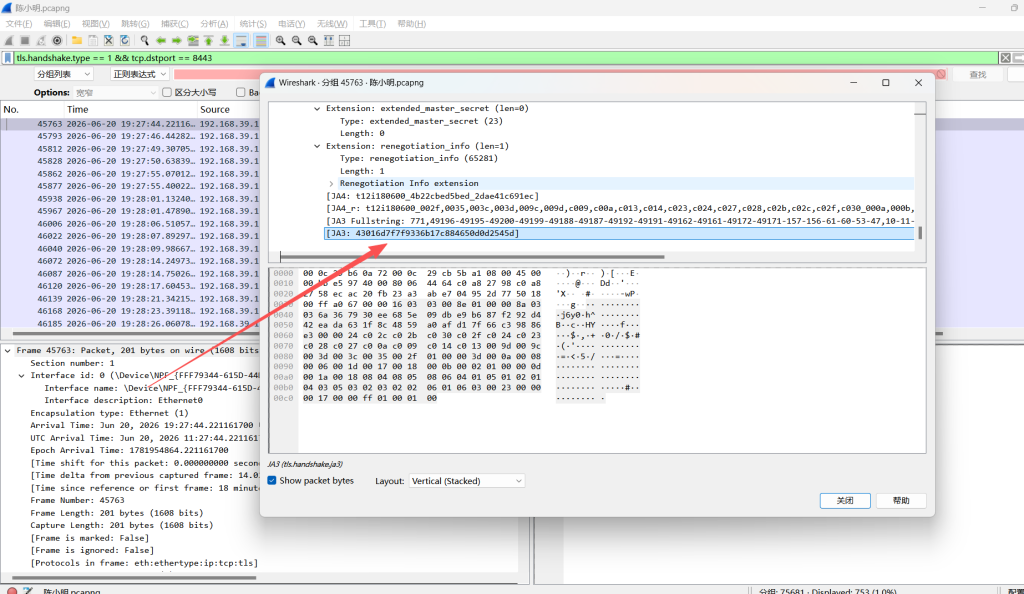Uncheck Show packet bytes checkbox
This screenshot has height=594, width=1024.
pos(272,480)
